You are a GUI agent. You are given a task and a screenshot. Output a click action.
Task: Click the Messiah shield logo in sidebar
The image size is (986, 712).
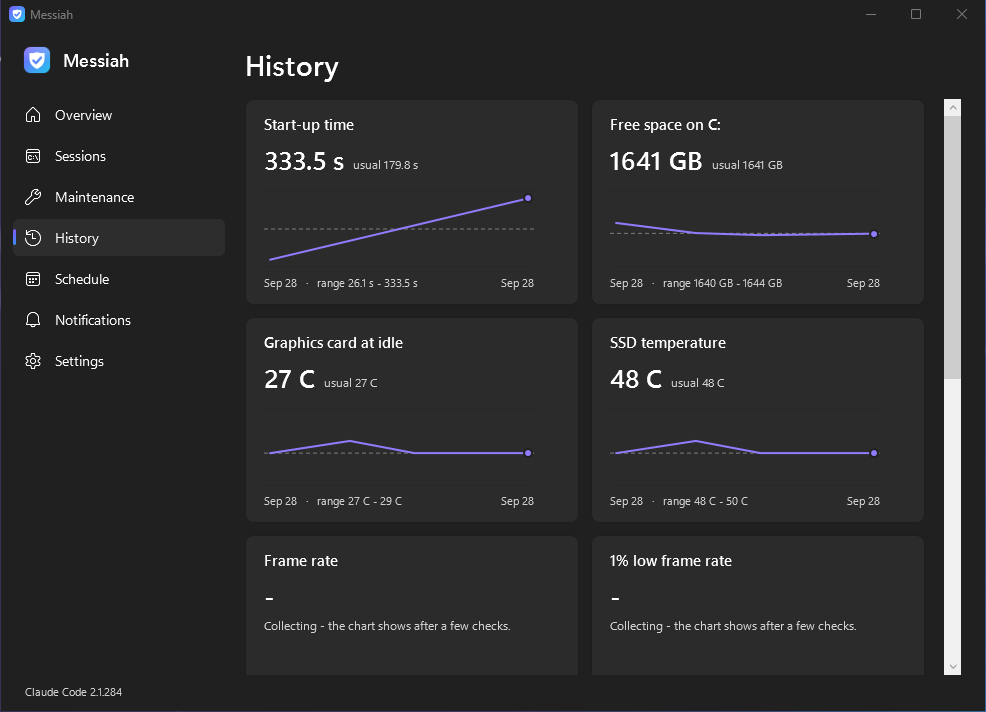(x=37, y=60)
